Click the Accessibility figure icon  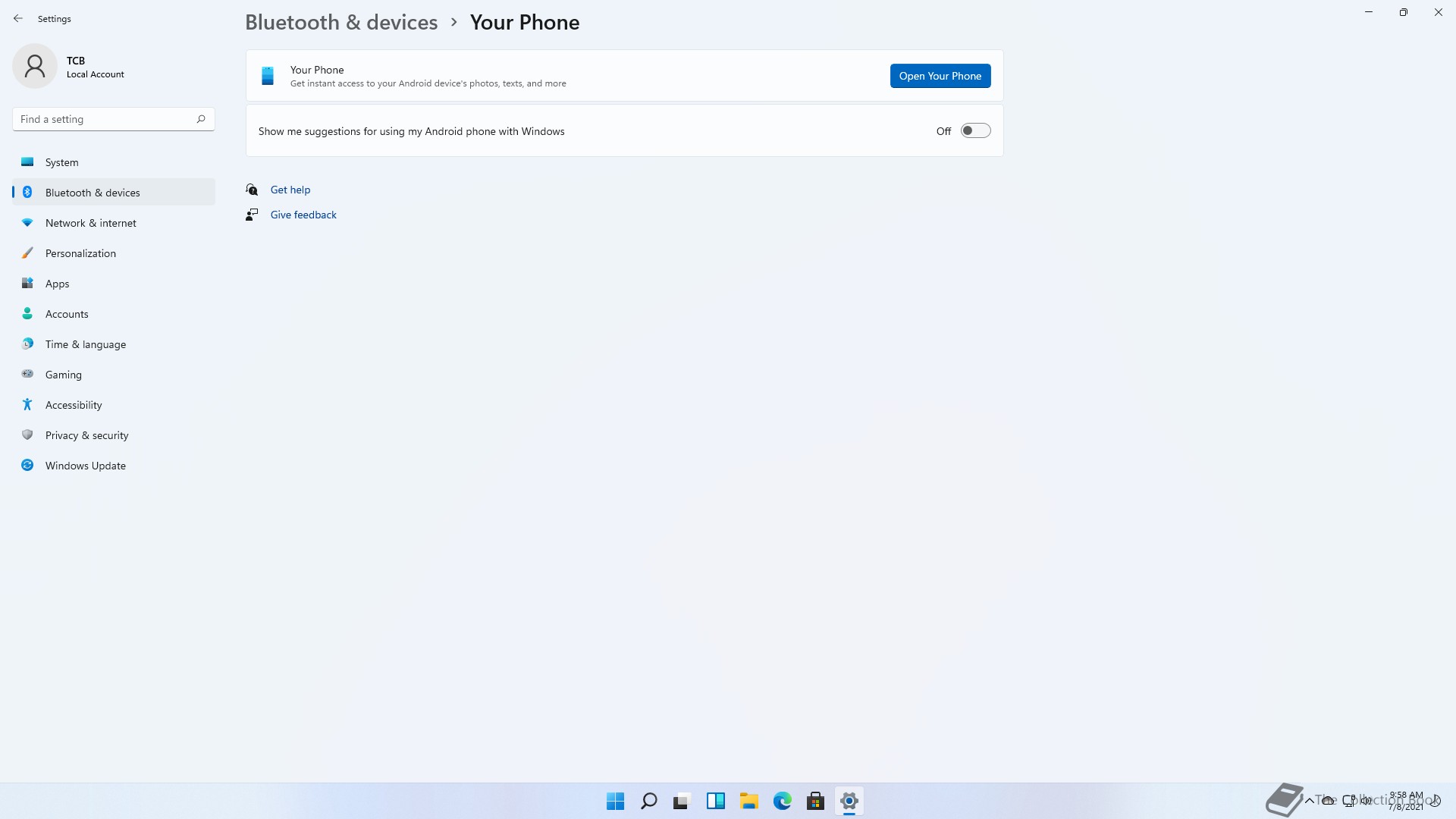(x=27, y=404)
